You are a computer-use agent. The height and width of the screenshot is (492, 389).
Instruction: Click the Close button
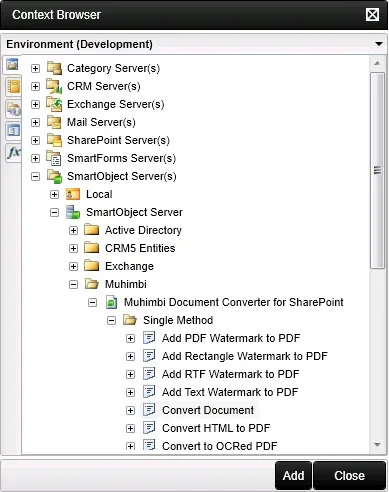click(x=349, y=475)
